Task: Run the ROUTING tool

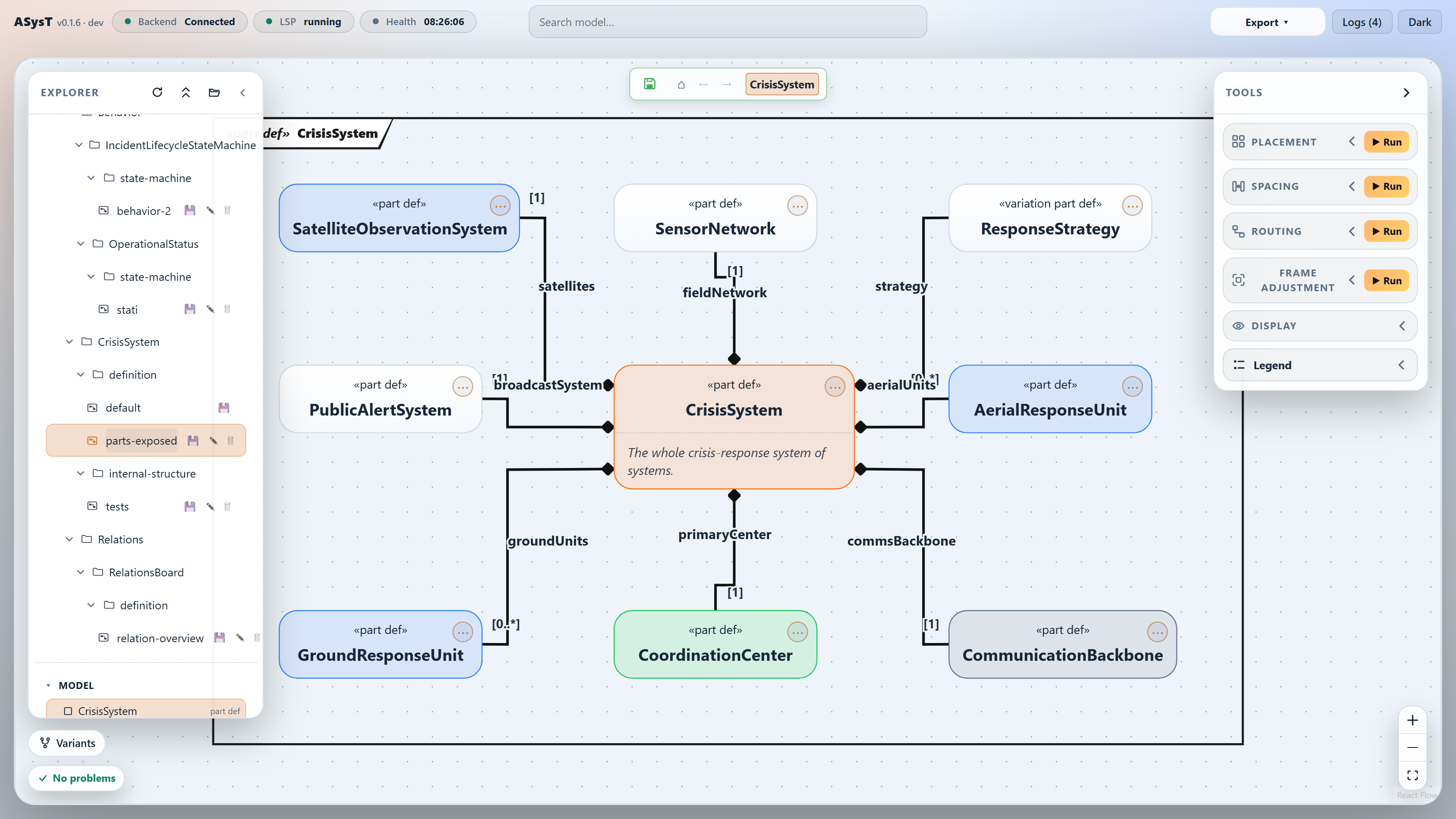Action: 1386,231
